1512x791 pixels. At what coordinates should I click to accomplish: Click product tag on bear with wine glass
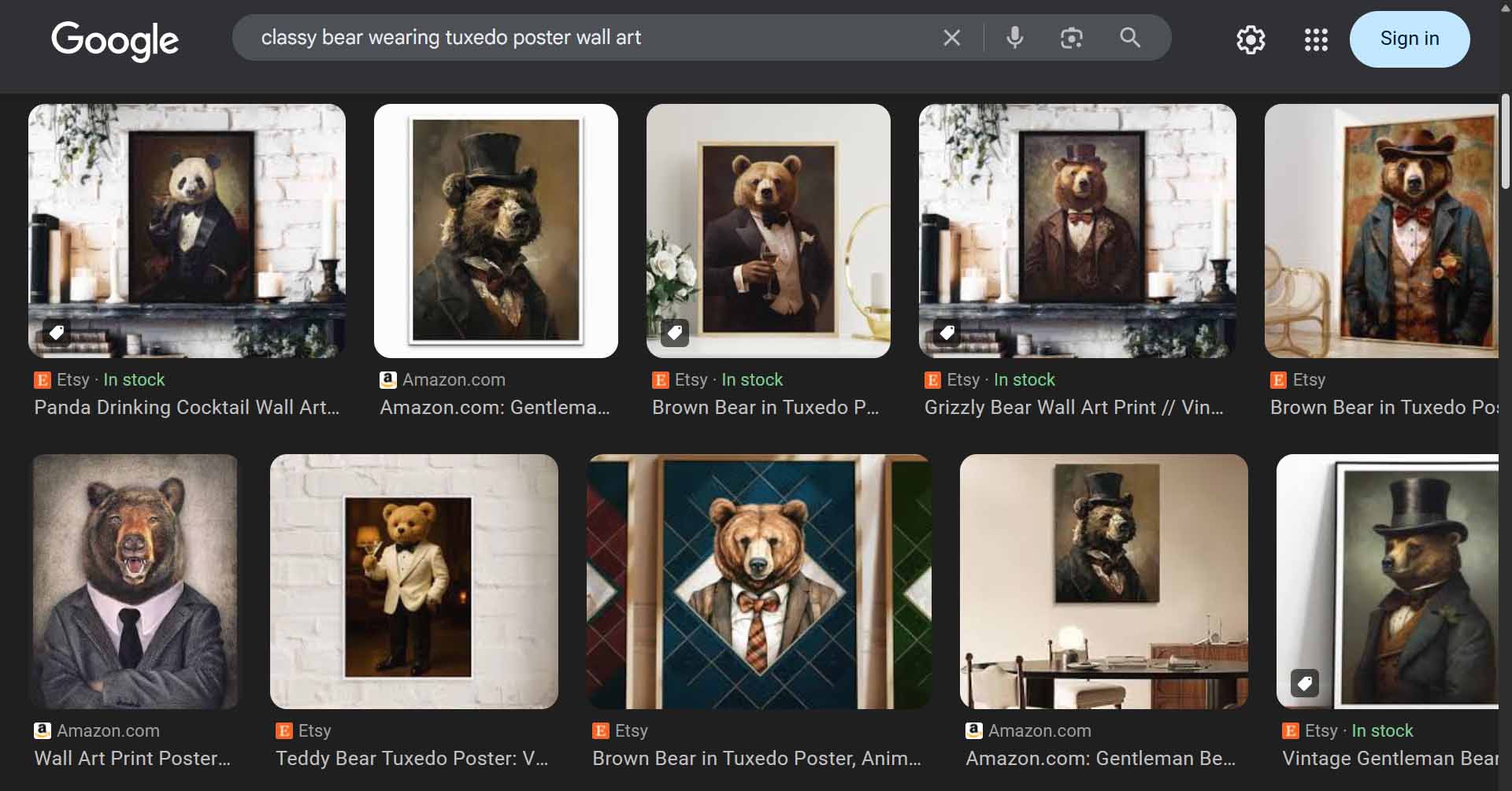pos(675,333)
